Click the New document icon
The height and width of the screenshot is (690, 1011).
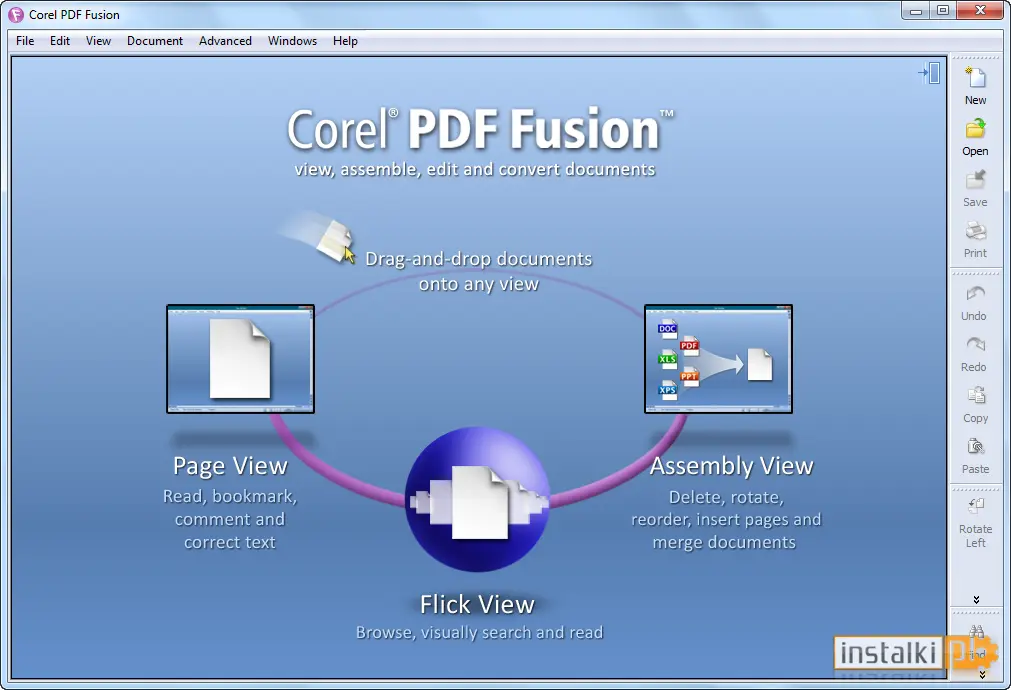tap(975, 77)
